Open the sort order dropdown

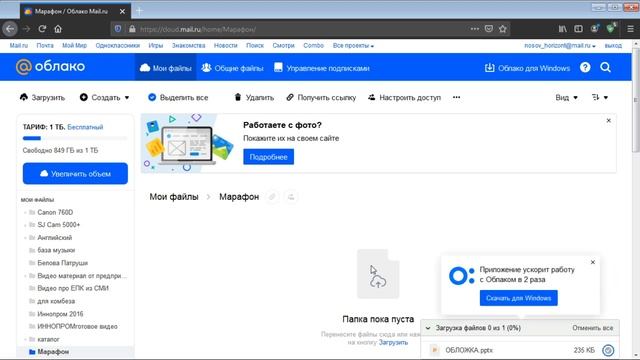point(600,98)
